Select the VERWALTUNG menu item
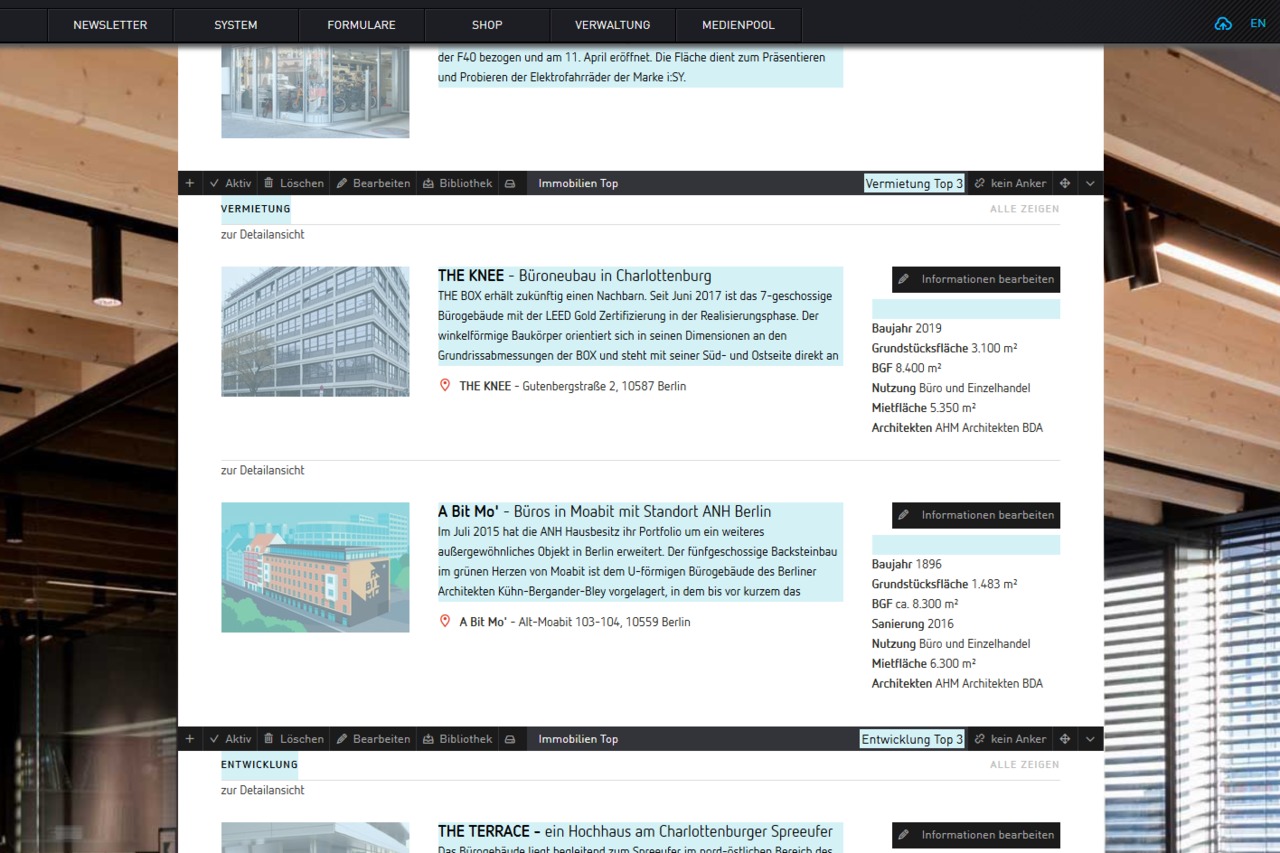Viewport: 1280px width, 853px height. pyautogui.click(x=611, y=24)
